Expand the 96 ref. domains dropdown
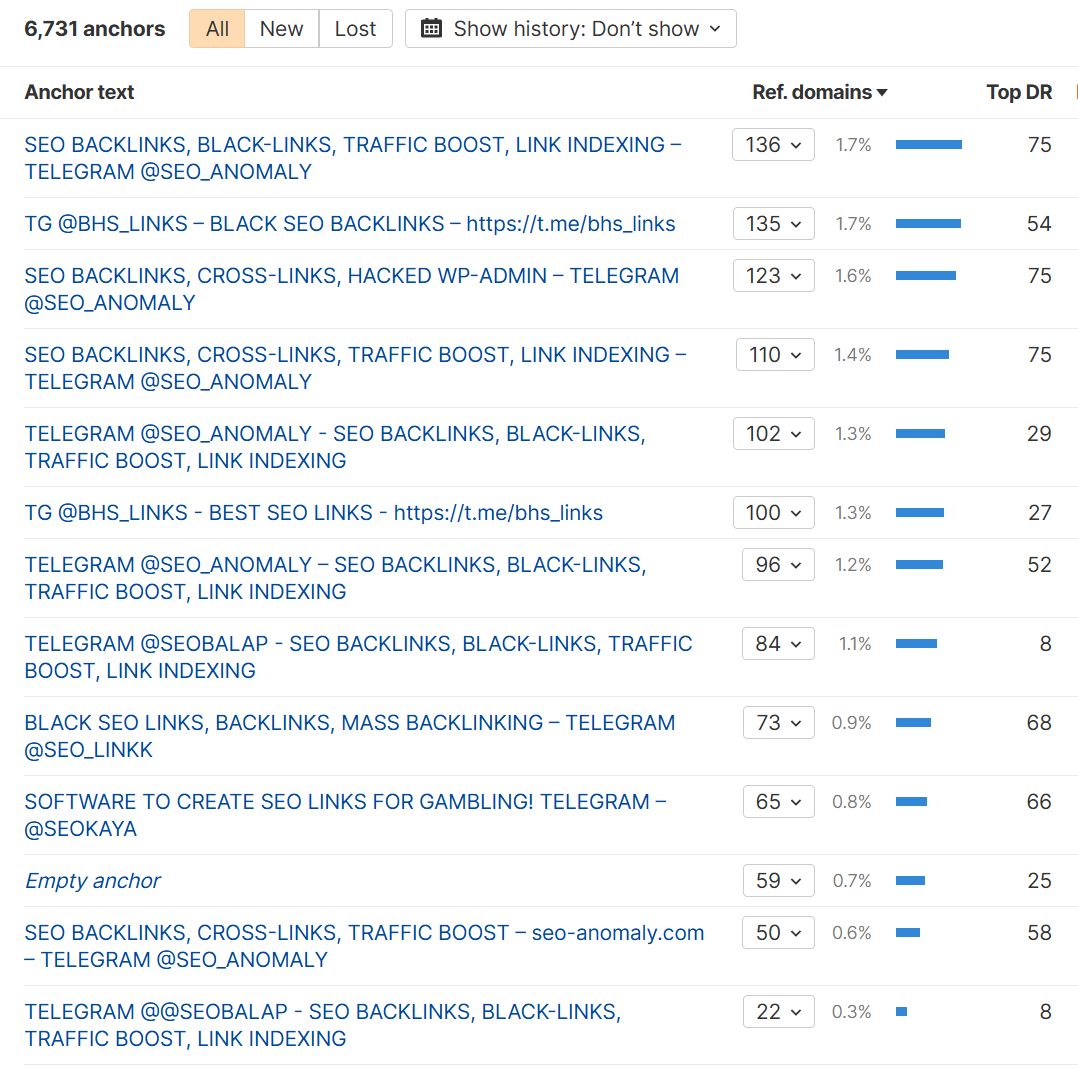The image size is (1078, 1068). tap(778, 565)
